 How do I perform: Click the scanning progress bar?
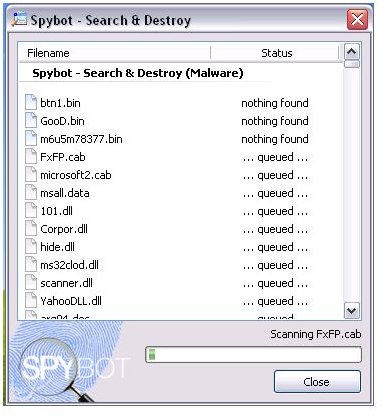[253, 354]
